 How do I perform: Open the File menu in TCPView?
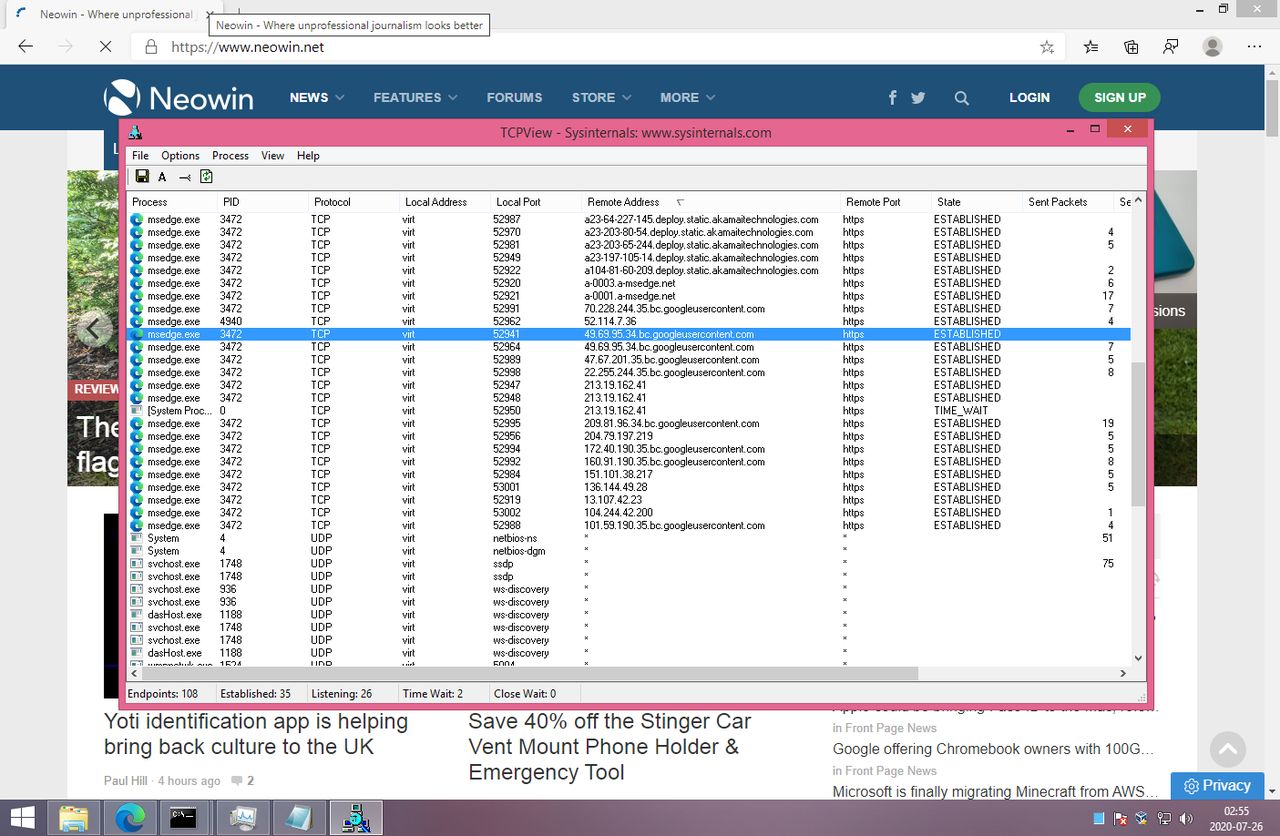140,155
